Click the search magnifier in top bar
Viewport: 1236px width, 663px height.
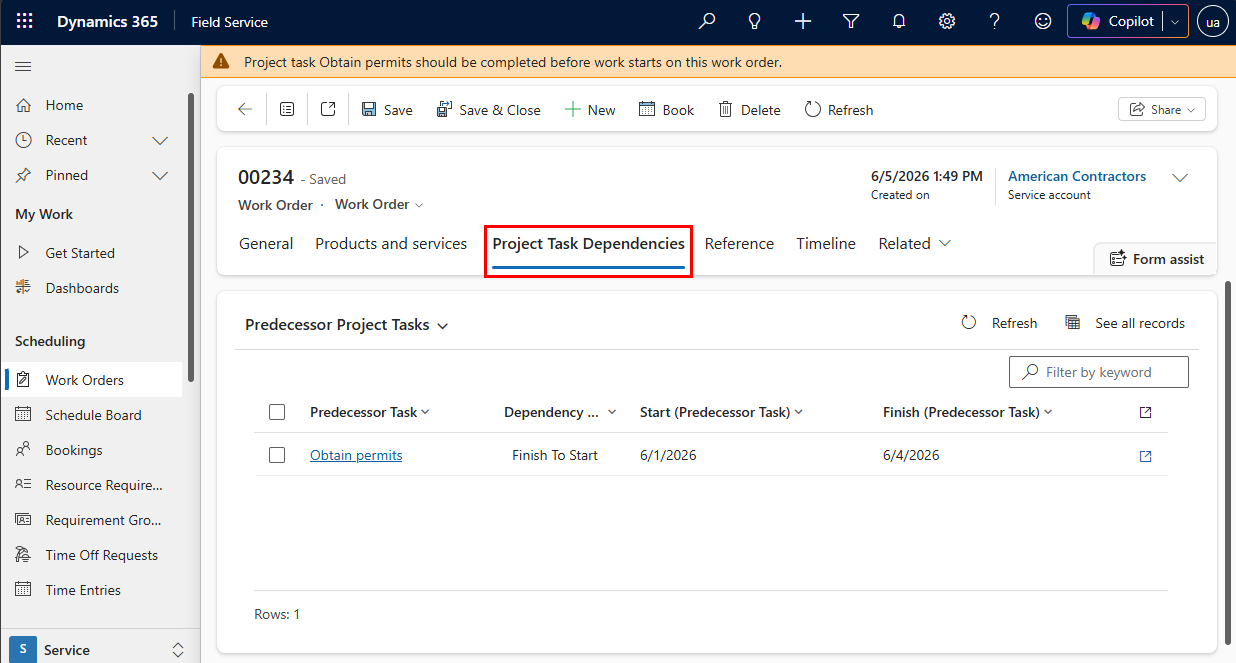tap(707, 21)
